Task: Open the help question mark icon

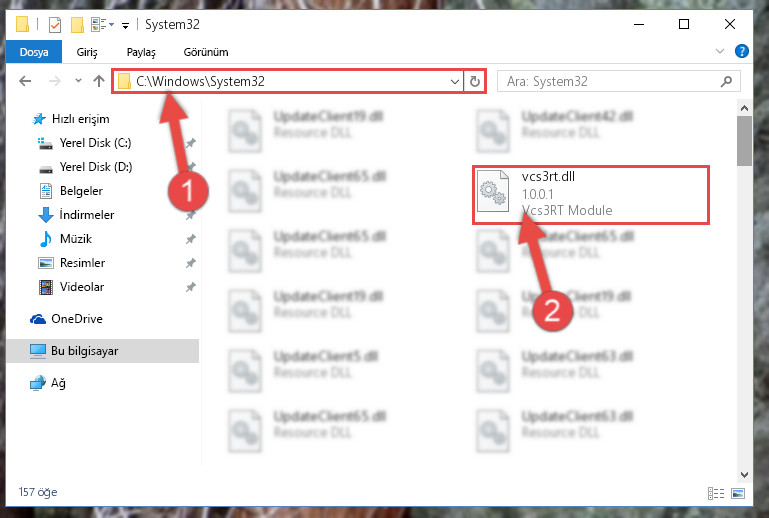Action: pyautogui.click(x=742, y=51)
